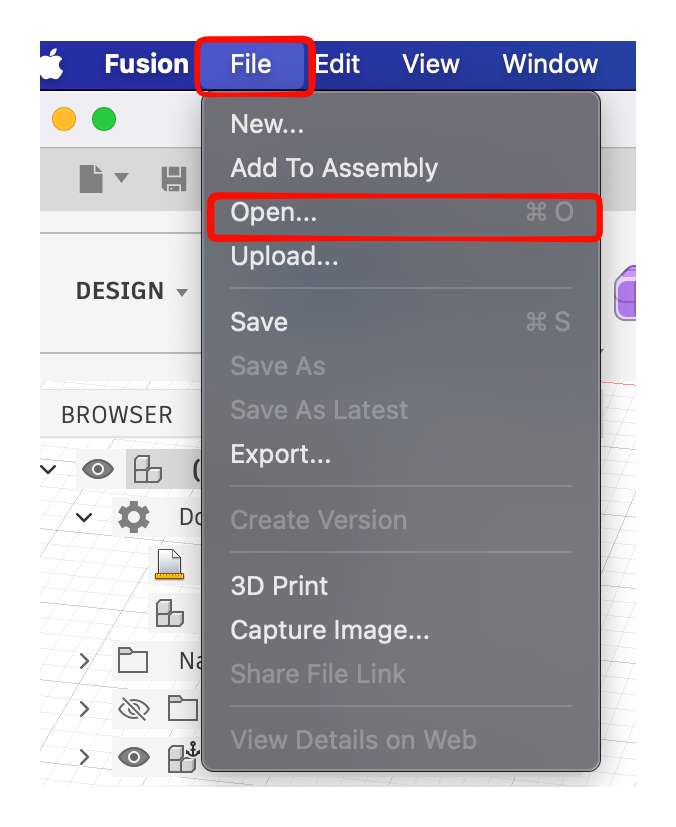Click the new document file icon

92,178
